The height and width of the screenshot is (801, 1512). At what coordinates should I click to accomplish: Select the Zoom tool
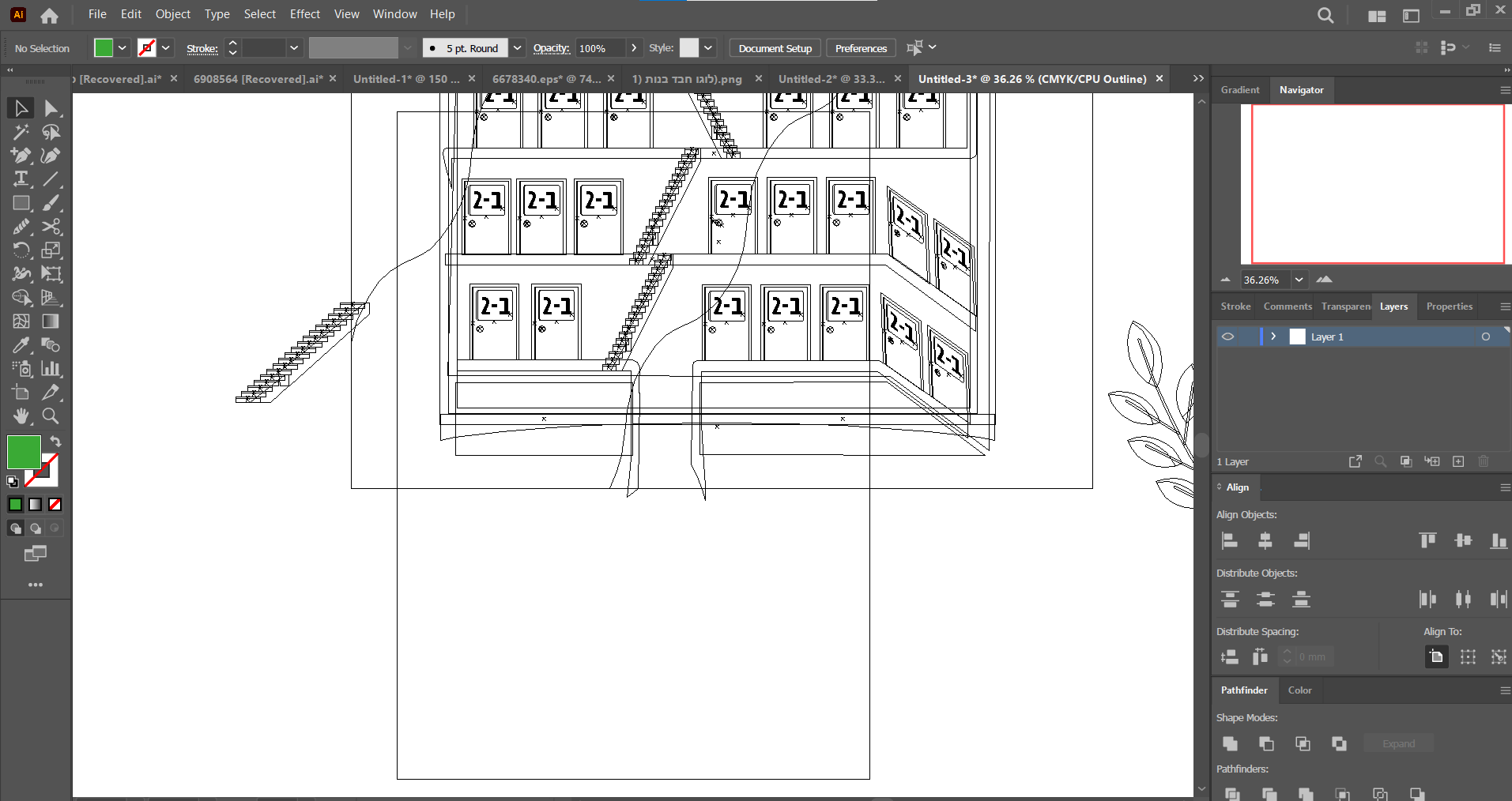(x=51, y=416)
